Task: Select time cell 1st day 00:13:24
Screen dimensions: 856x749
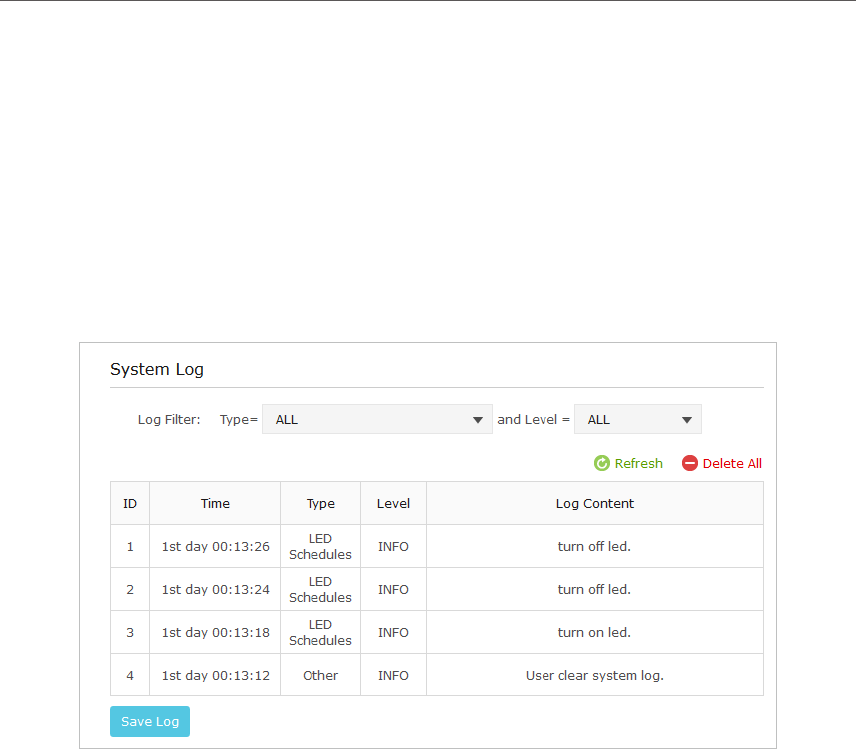Action: pos(216,590)
